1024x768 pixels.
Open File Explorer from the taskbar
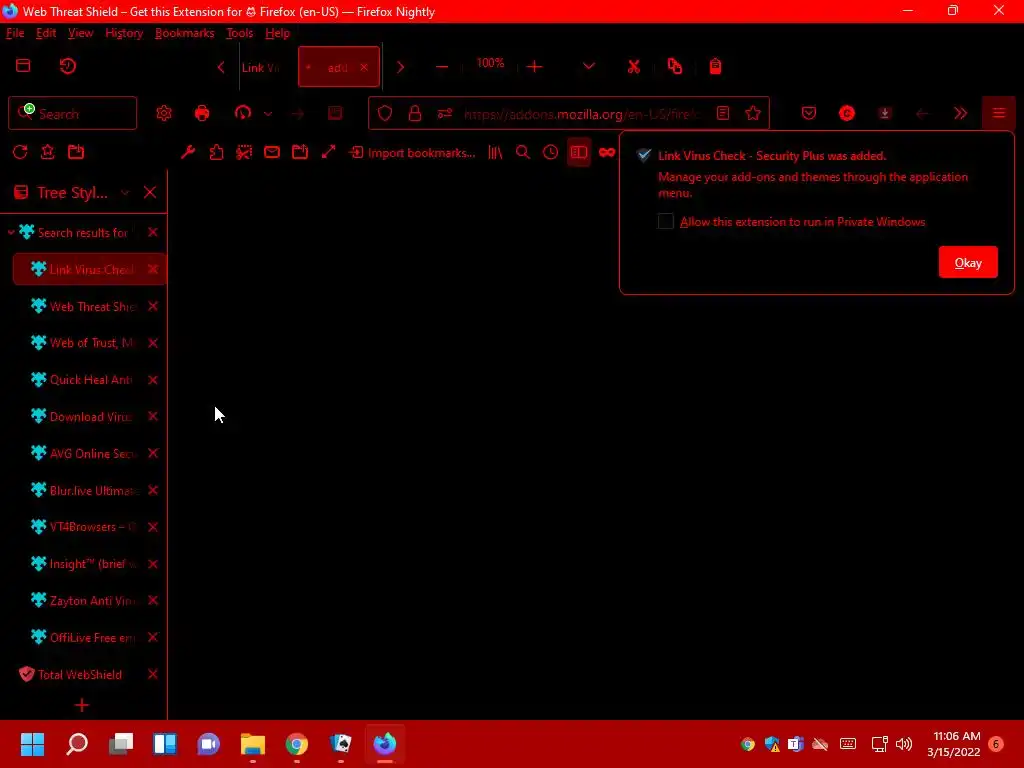coord(253,744)
